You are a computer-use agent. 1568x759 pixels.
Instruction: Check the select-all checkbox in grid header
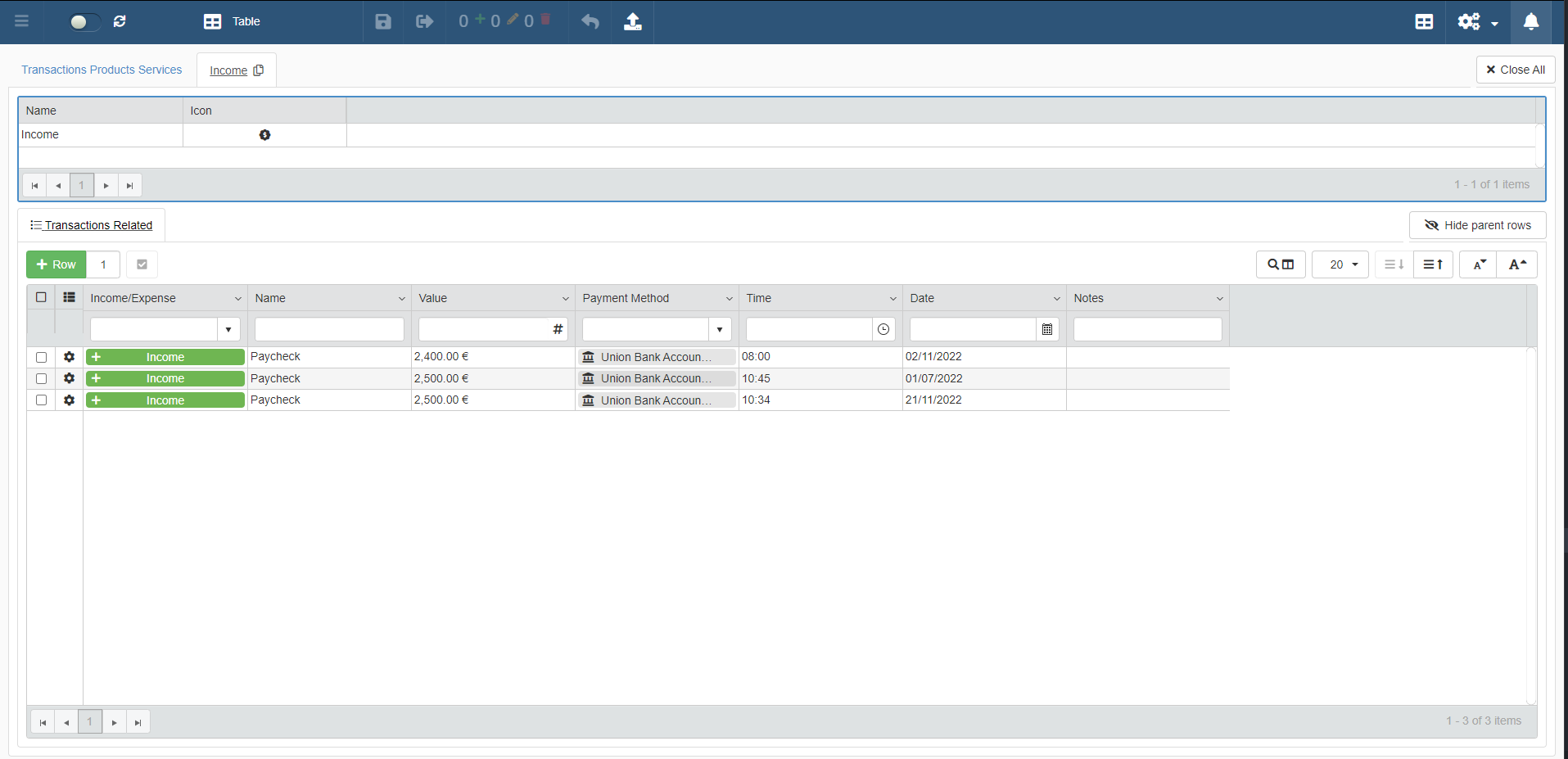[x=41, y=297]
